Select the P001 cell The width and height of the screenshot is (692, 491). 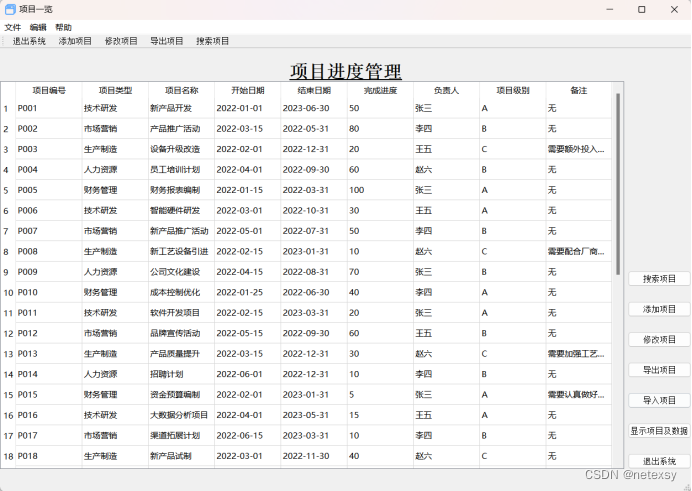[49, 108]
